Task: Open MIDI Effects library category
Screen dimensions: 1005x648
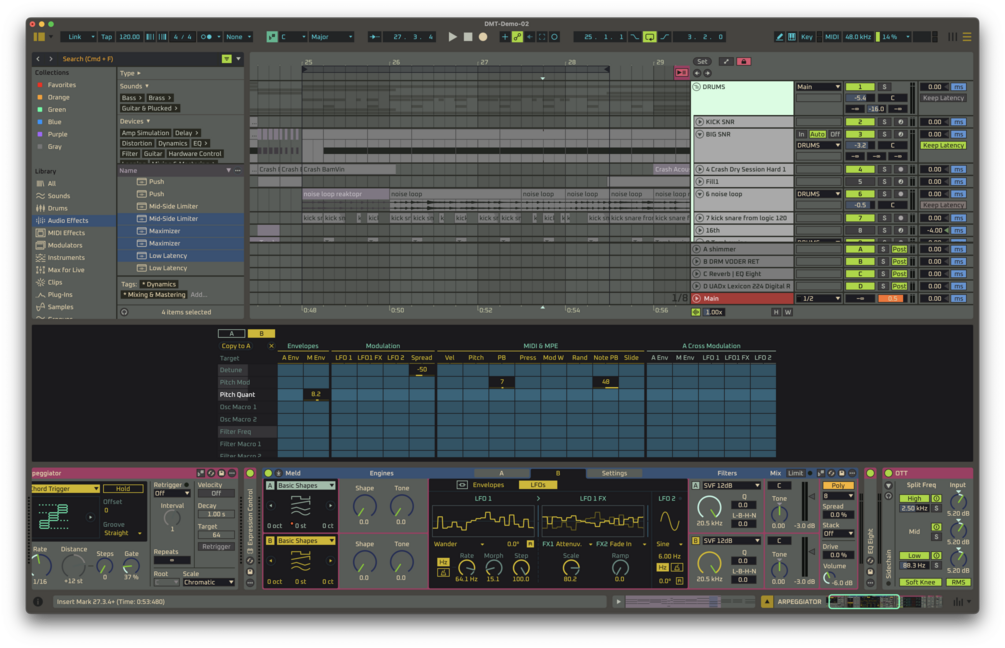Action: [66, 233]
